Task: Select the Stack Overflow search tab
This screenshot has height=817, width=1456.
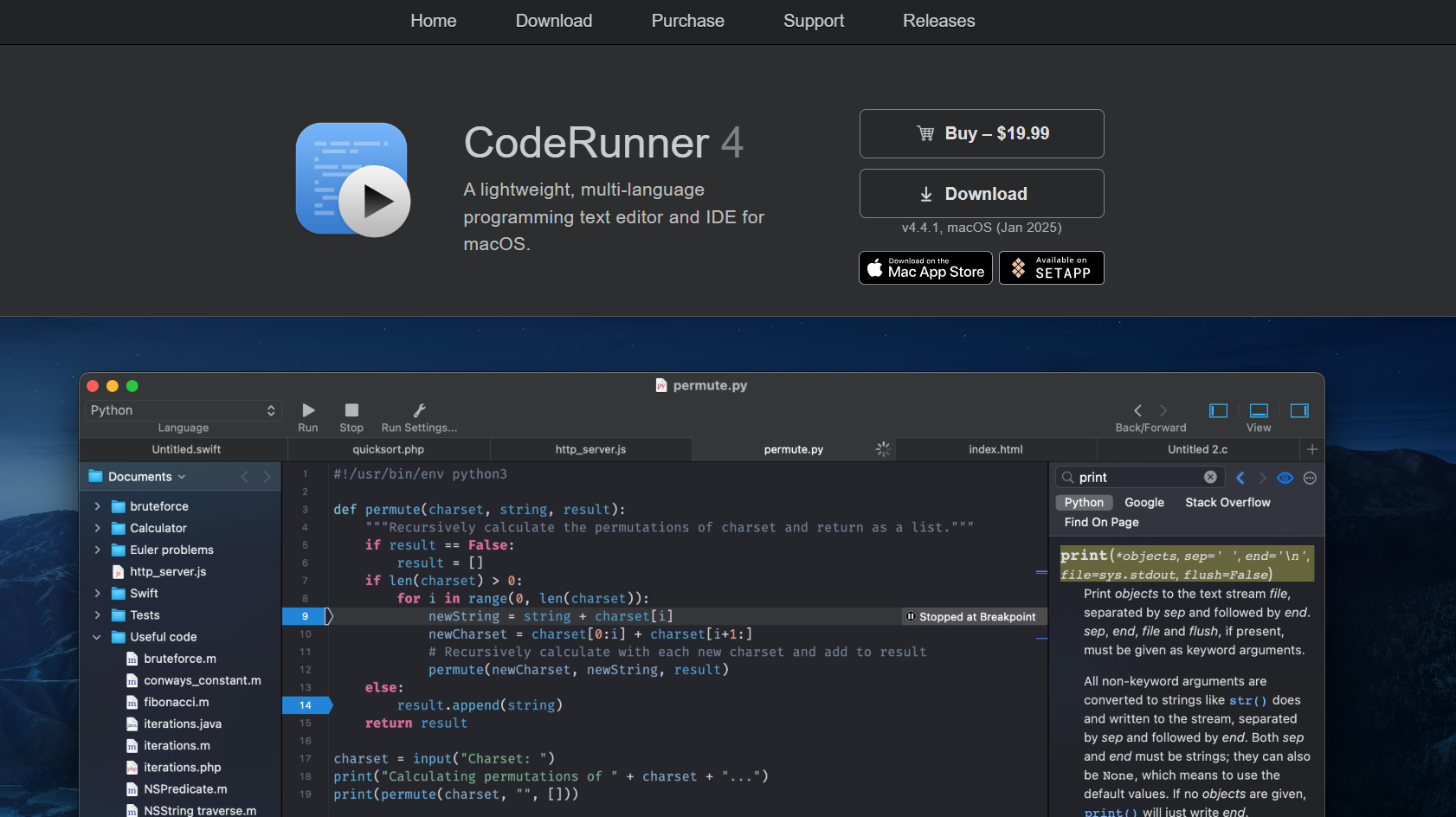Action: coord(1227,502)
